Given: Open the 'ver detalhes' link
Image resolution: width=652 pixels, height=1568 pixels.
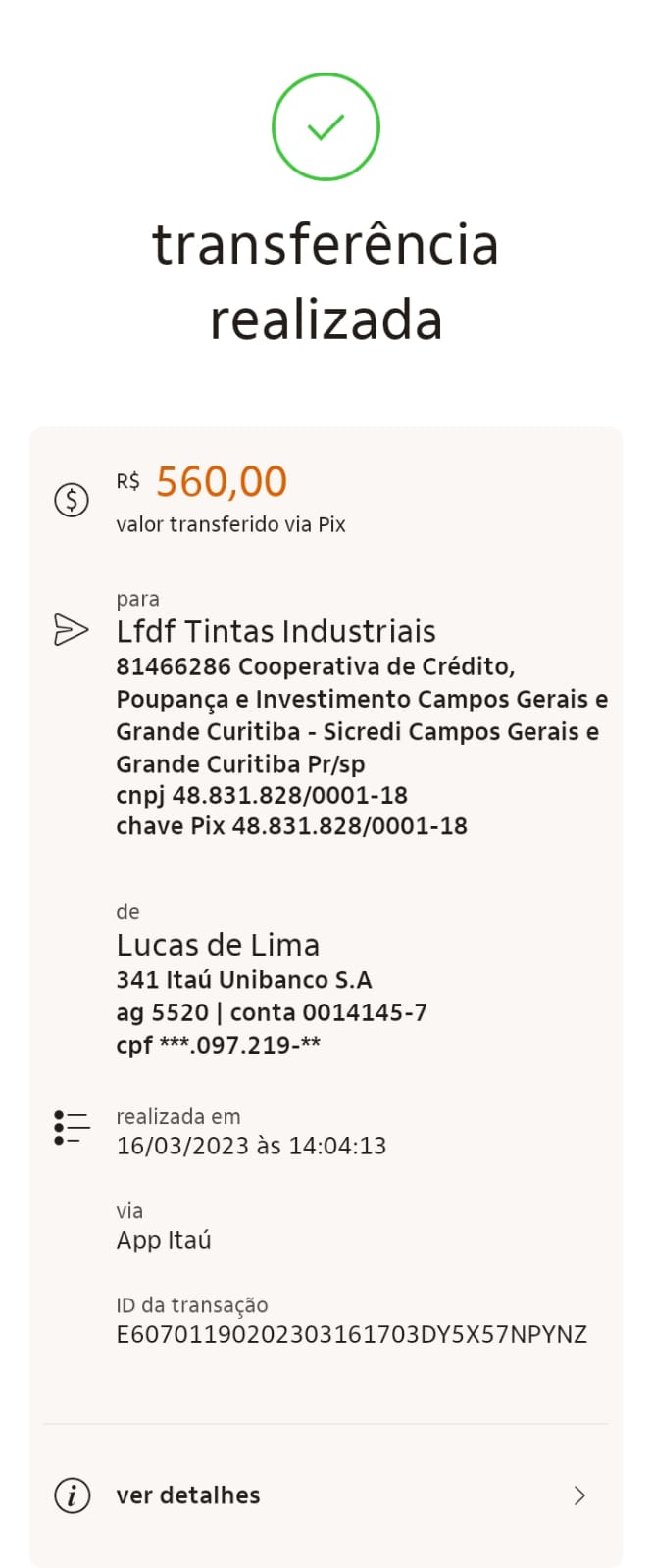Looking at the screenshot, I should 188,1495.
